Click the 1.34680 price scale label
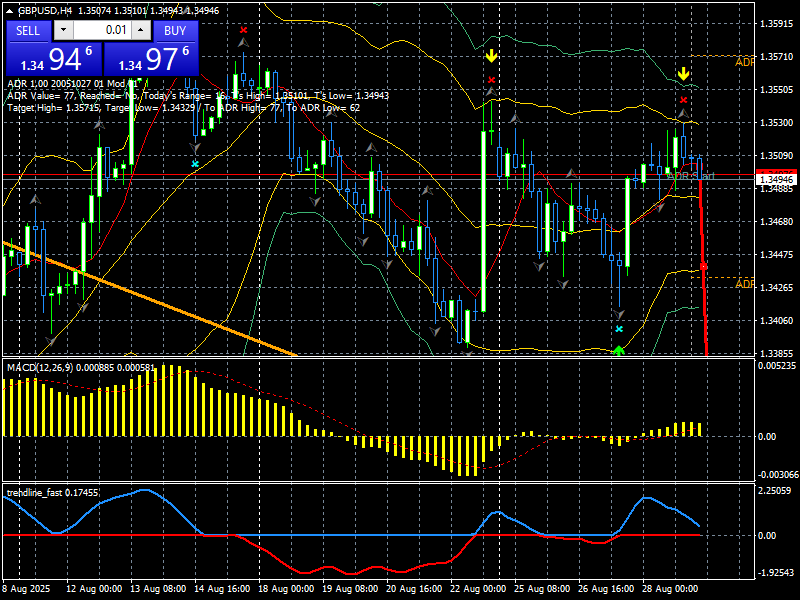The height and width of the screenshot is (600, 800). pyautogui.click(x=777, y=221)
